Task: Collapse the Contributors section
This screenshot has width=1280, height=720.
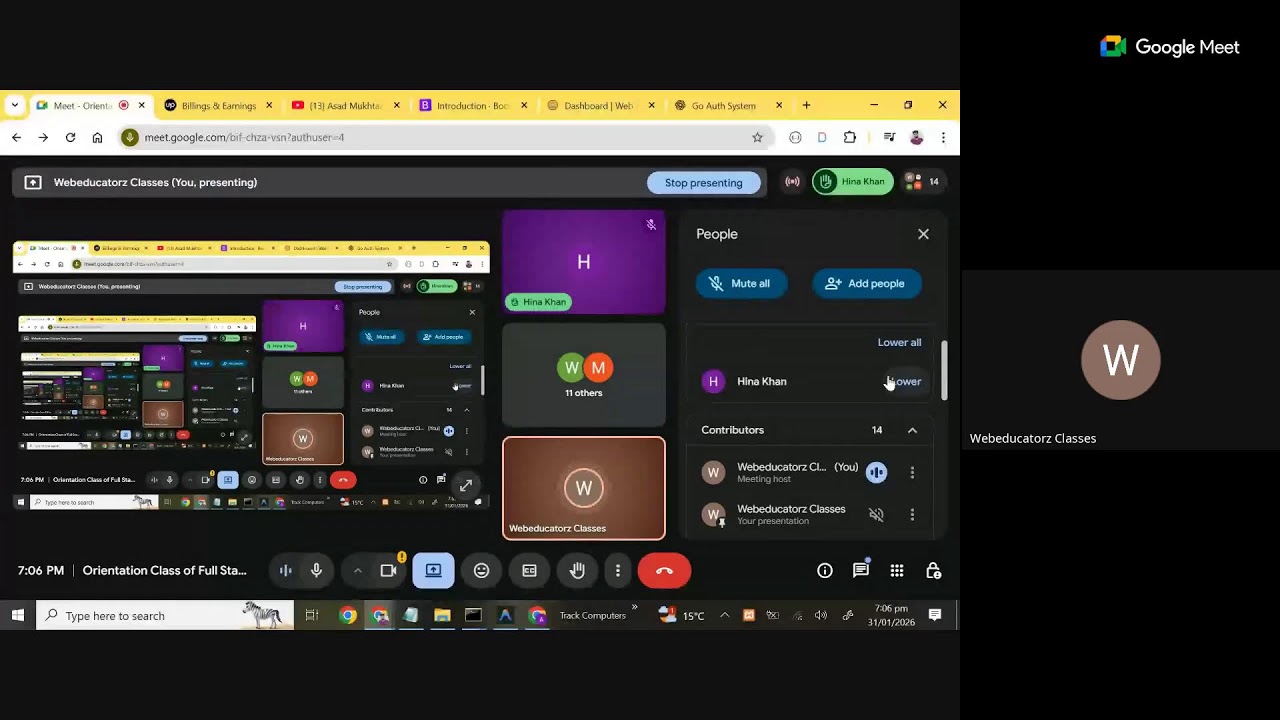Action: pyautogui.click(x=912, y=430)
